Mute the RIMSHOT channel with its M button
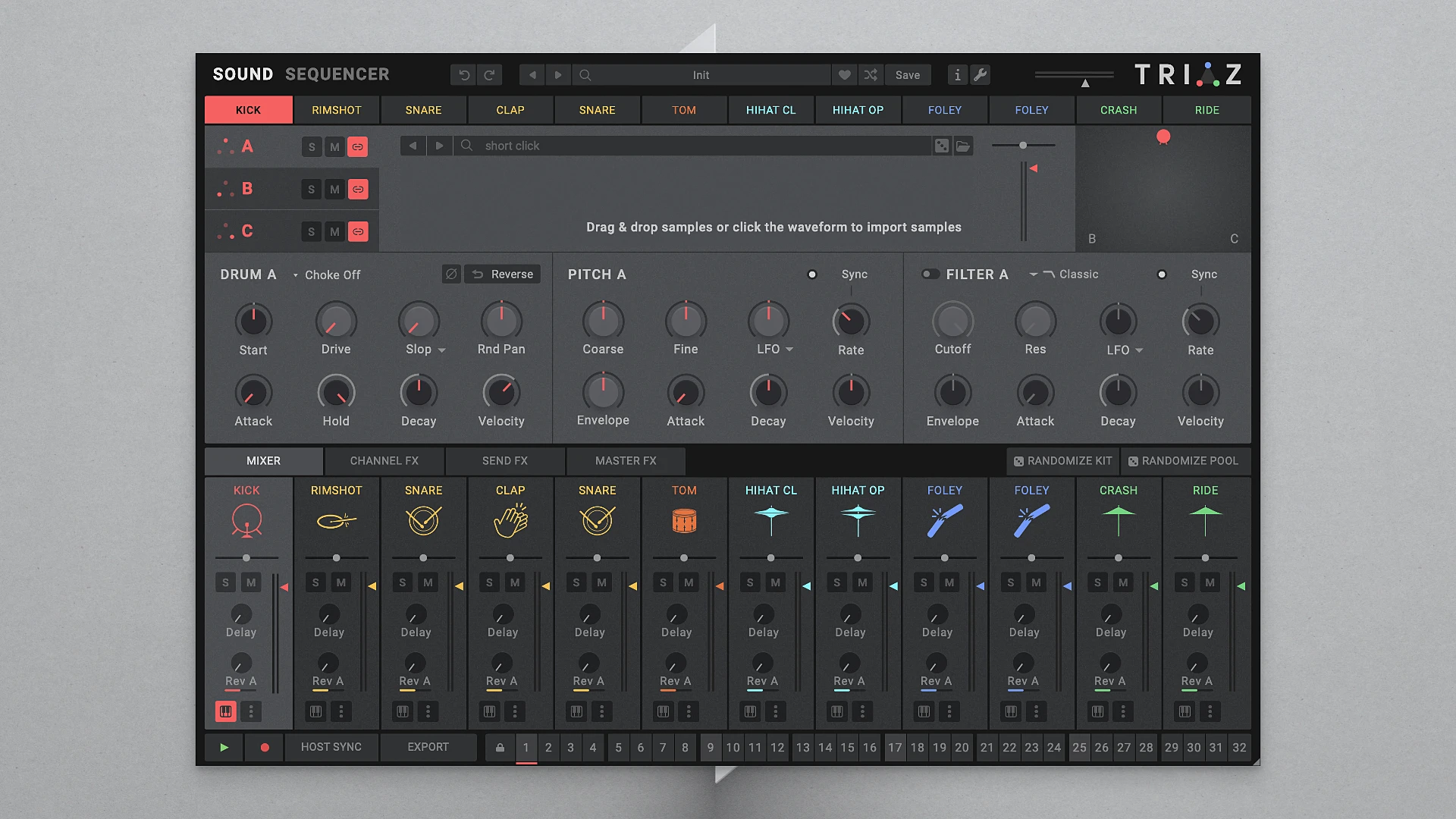Image resolution: width=1456 pixels, height=819 pixels. [341, 582]
